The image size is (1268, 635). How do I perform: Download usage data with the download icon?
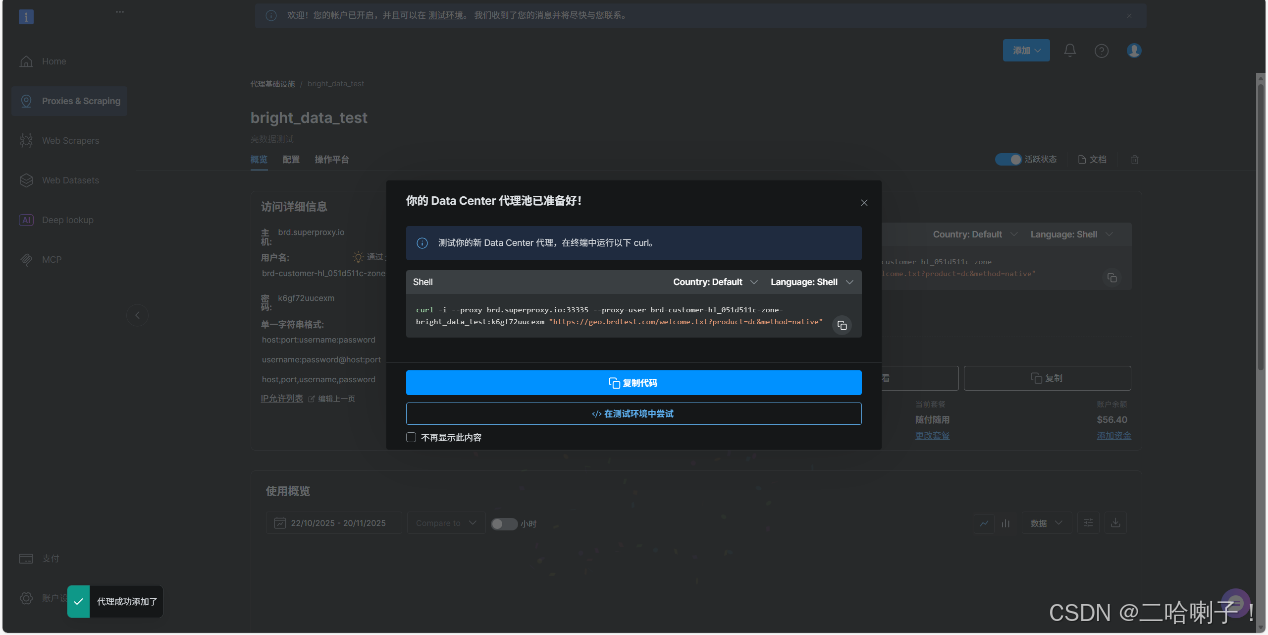[1117, 523]
